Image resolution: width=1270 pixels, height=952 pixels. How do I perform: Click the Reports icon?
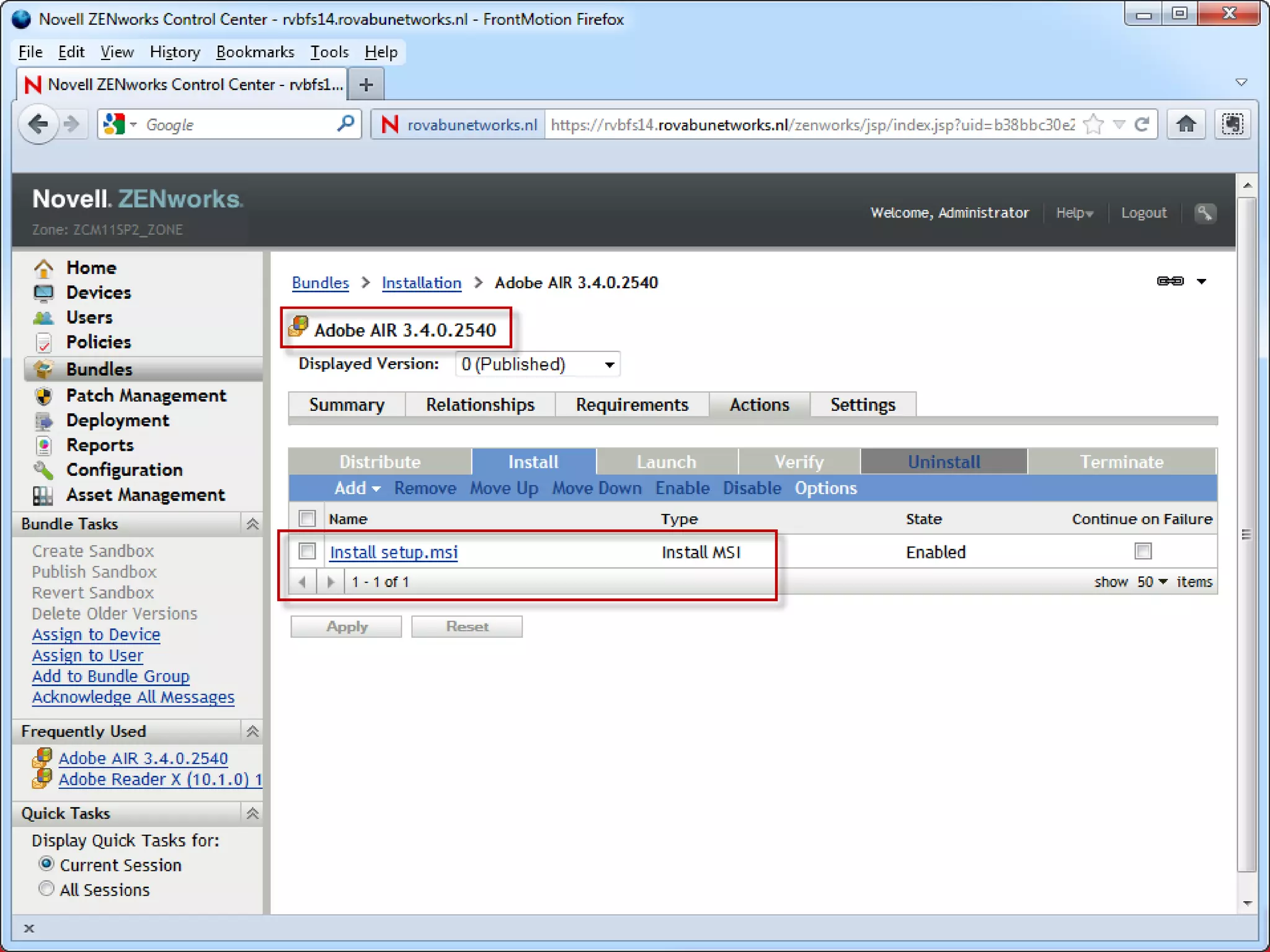(43, 446)
